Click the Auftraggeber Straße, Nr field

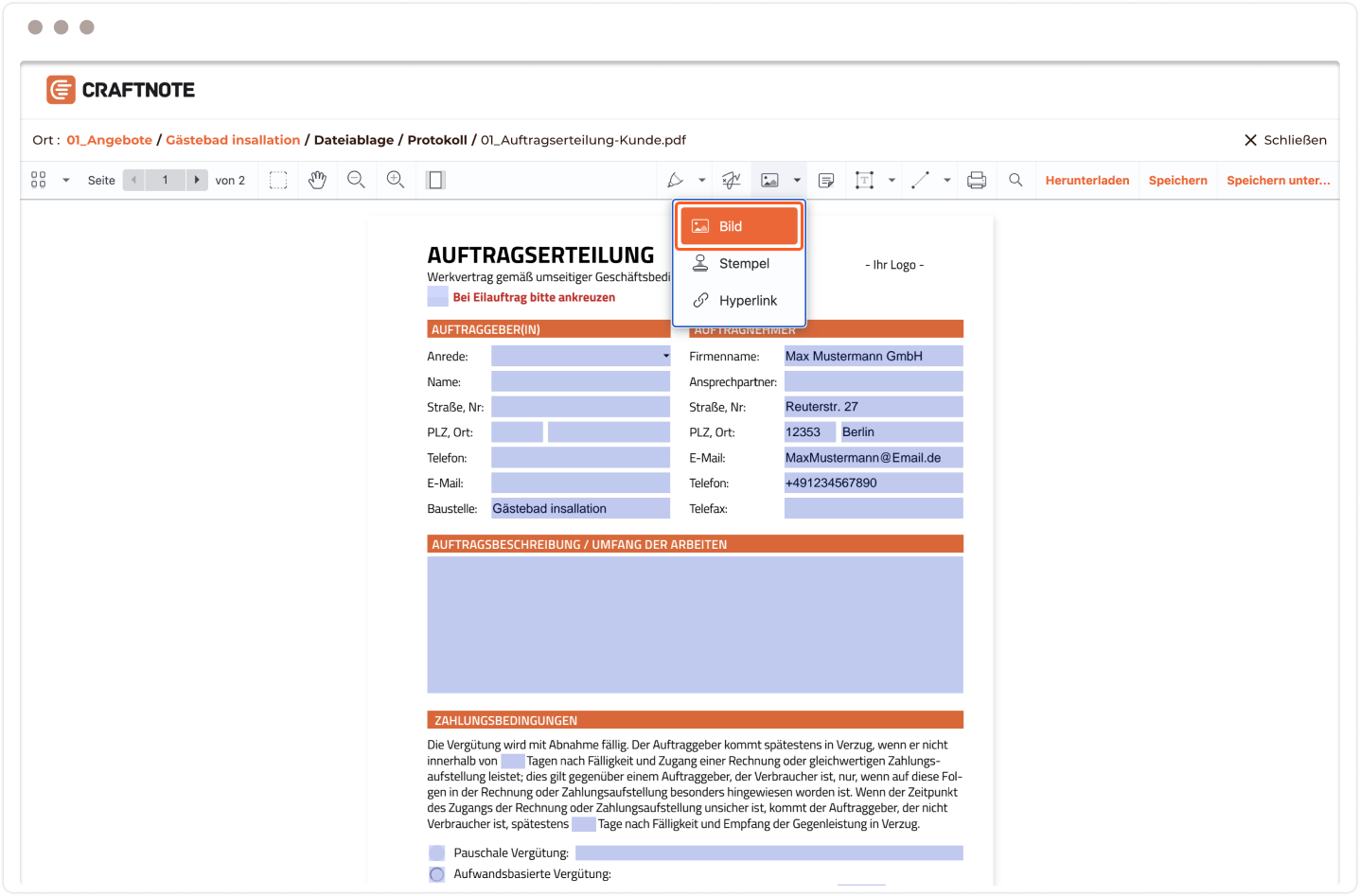(580, 407)
